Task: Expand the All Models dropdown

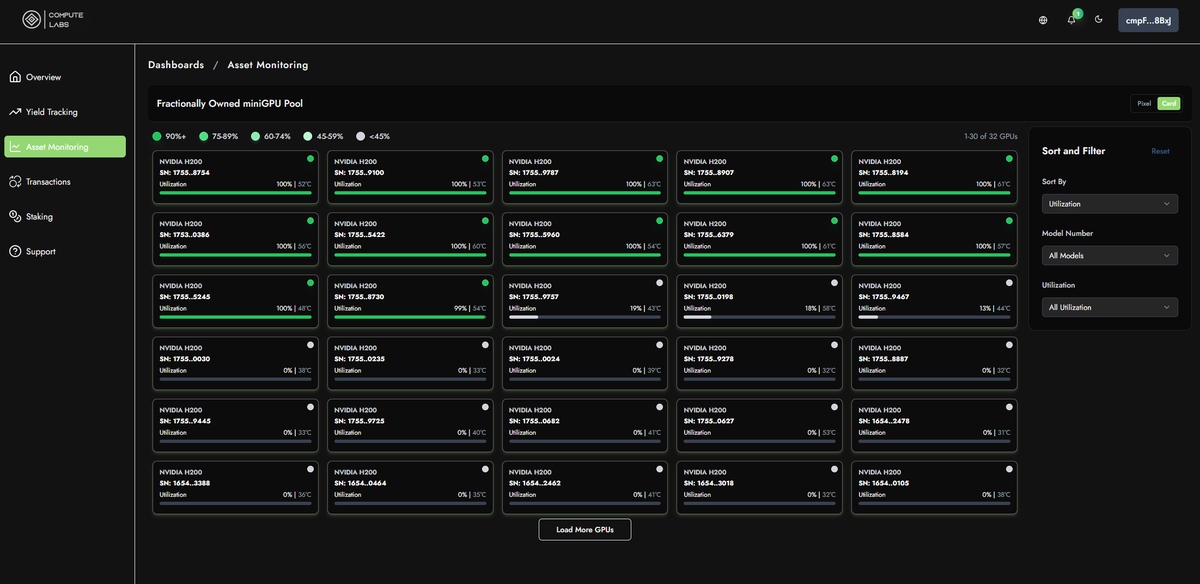Action: [1109, 256]
